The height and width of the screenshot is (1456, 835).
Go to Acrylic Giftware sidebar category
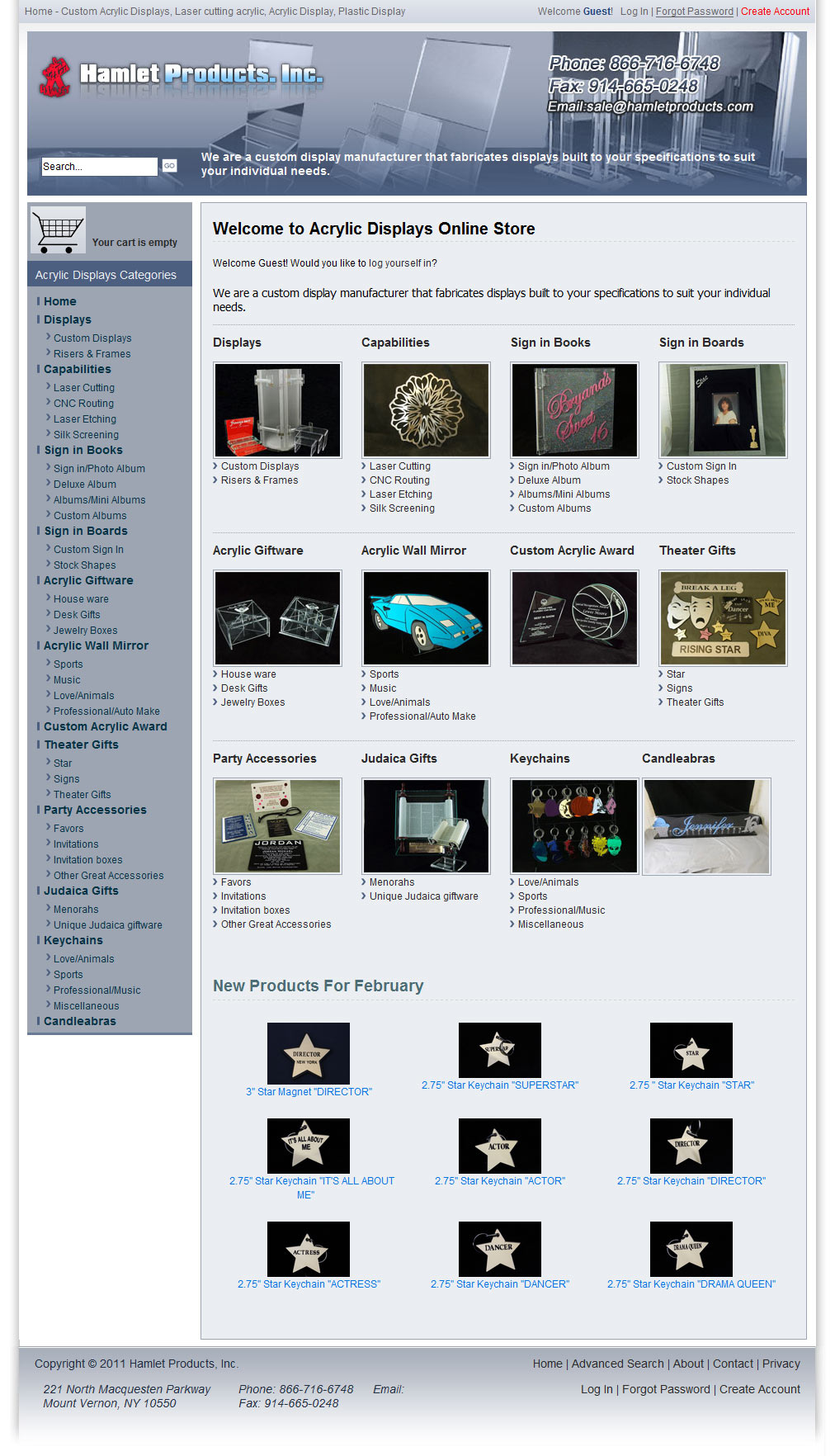pyautogui.click(x=88, y=581)
